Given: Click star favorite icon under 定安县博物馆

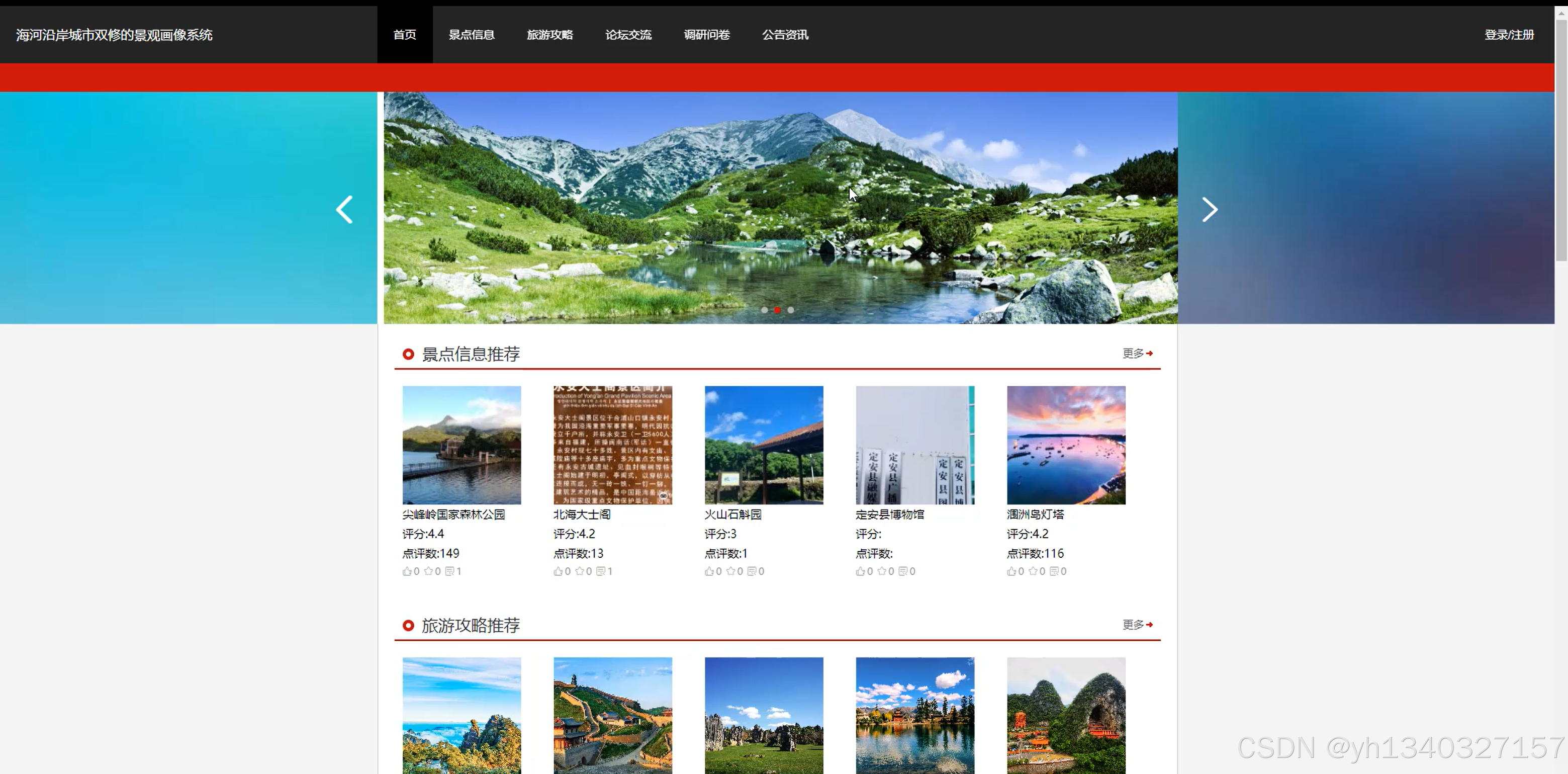Looking at the screenshot, I should tap(881, 571).
